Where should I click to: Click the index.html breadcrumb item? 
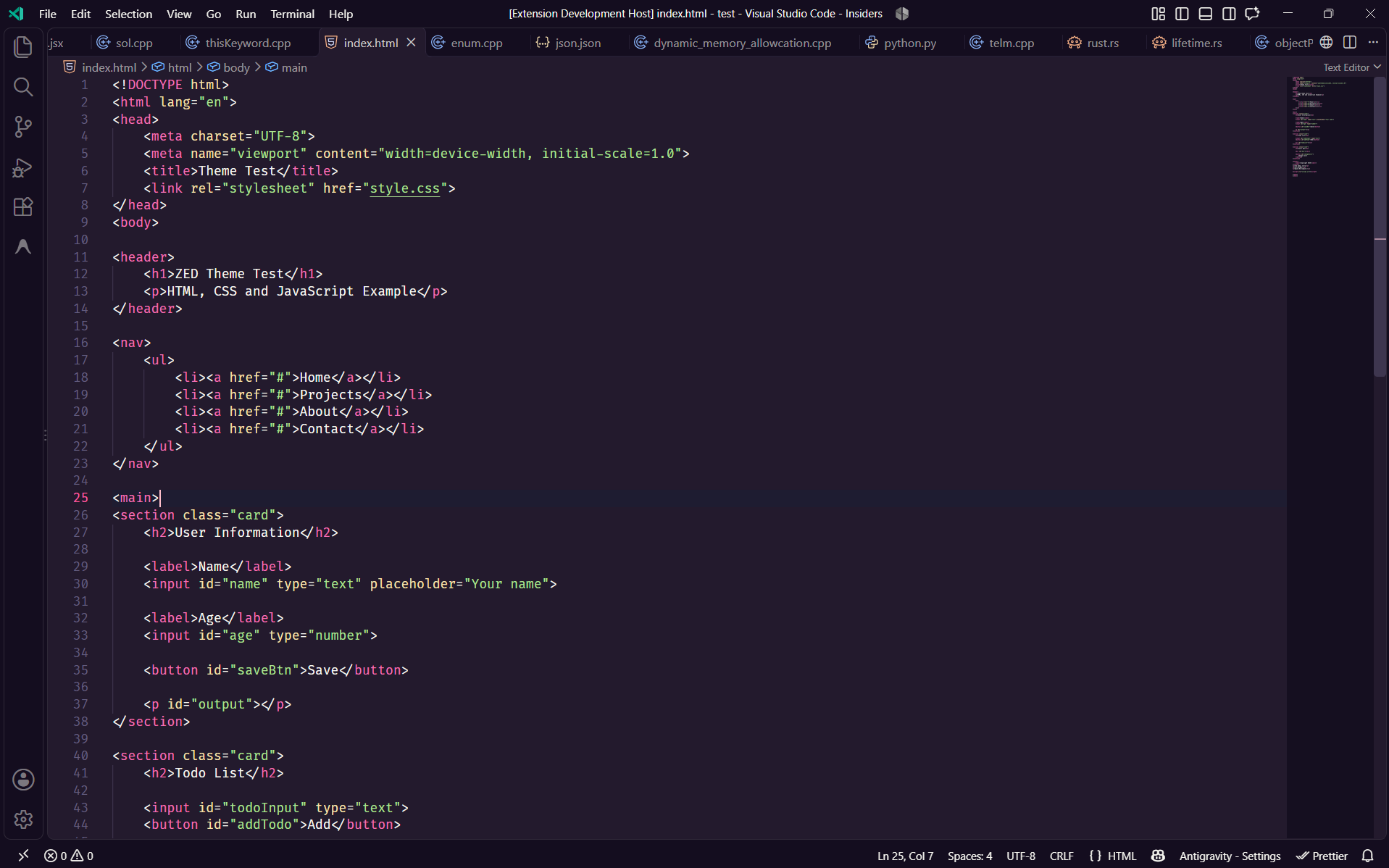click(100, 67)
